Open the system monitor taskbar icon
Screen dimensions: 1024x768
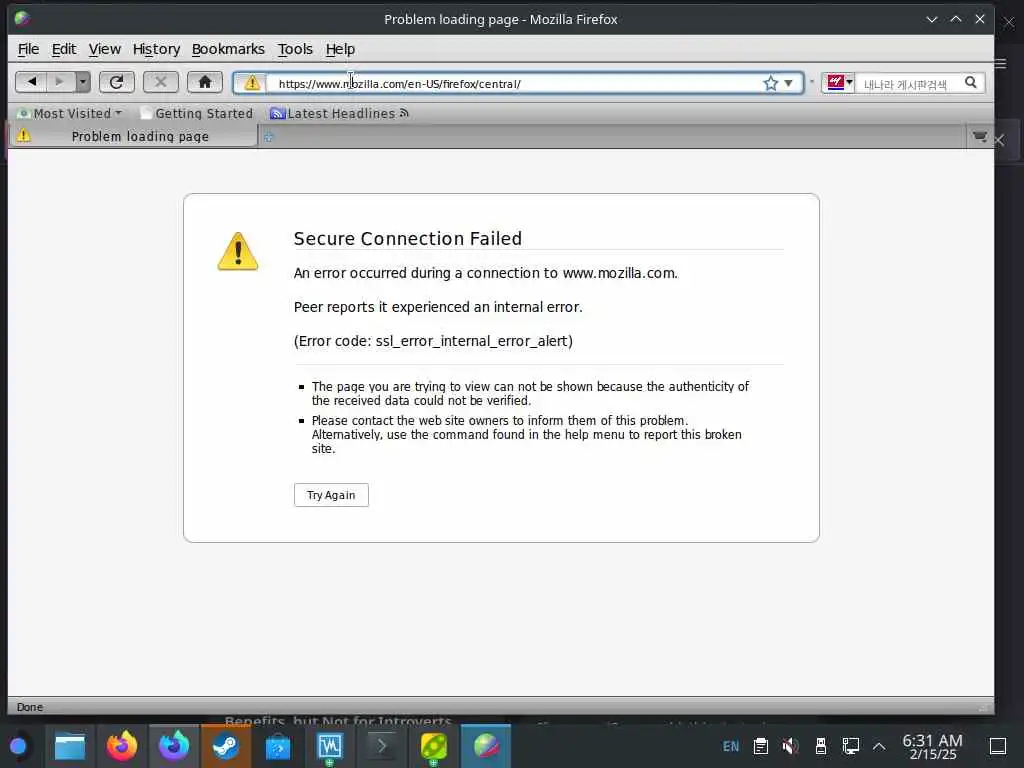(330, 746)
